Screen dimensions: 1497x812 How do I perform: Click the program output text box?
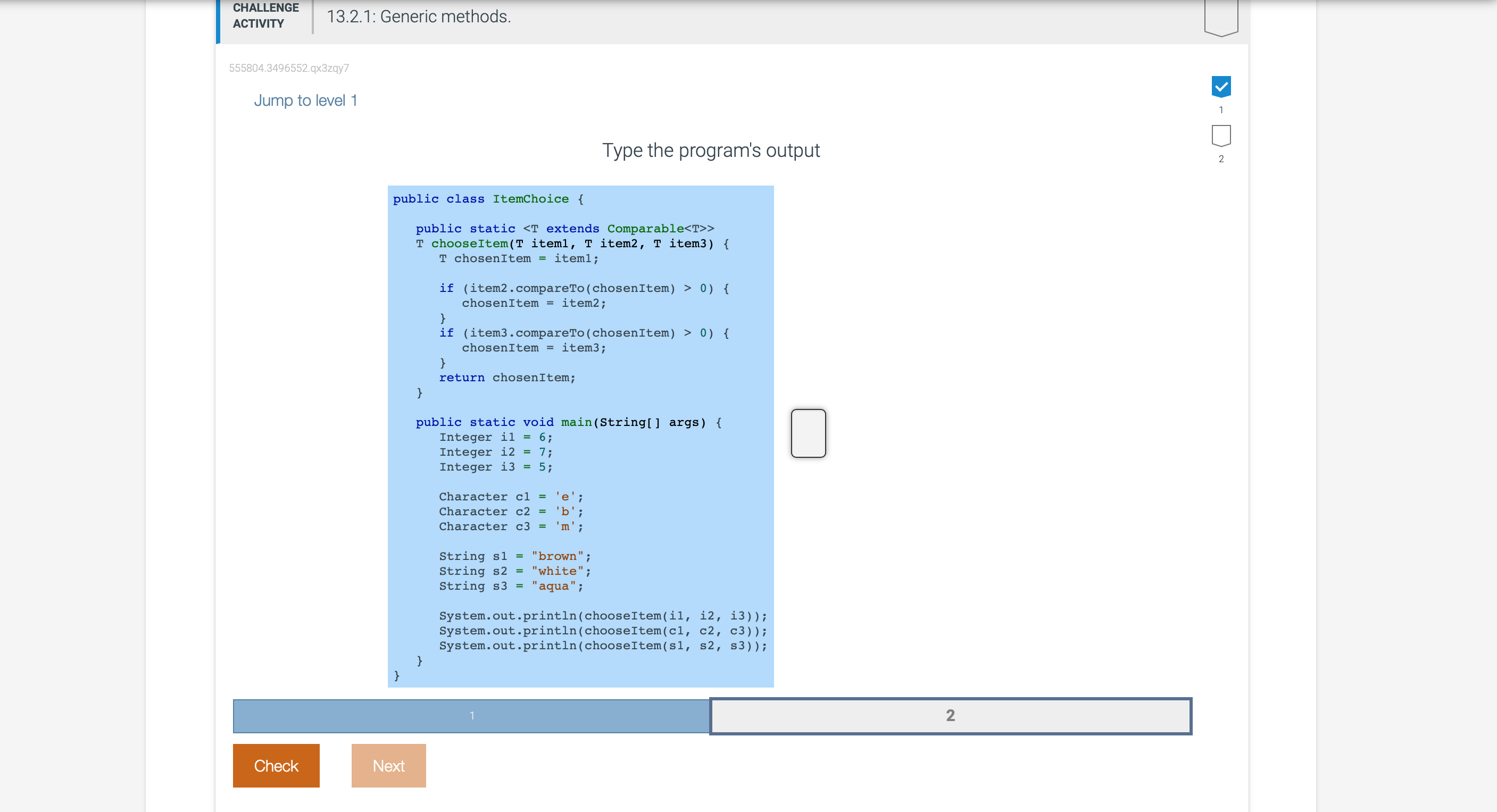[808, 433]
